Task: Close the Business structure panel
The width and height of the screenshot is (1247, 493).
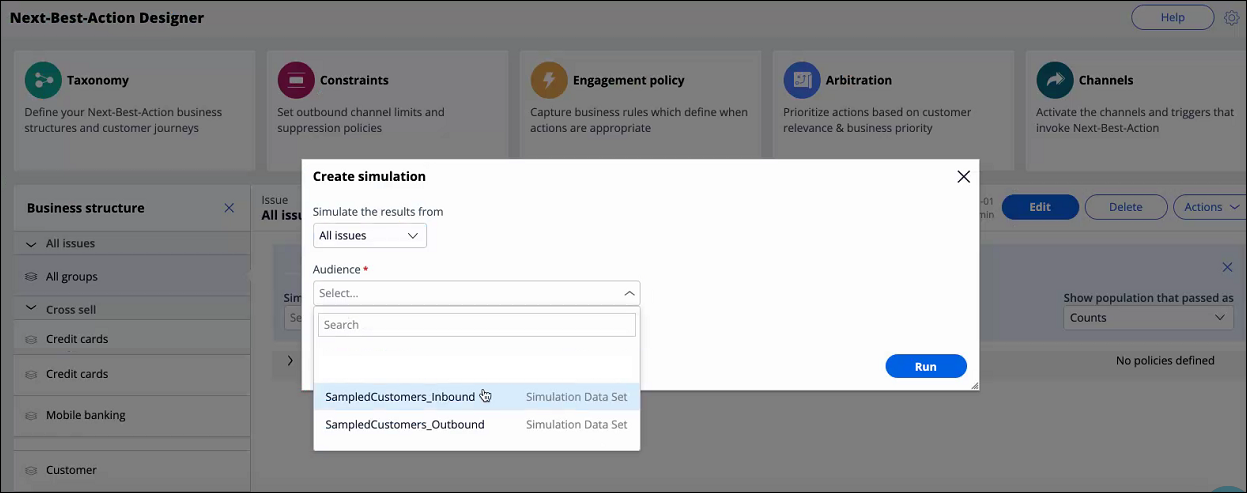Action: click(x=229, y=208)
